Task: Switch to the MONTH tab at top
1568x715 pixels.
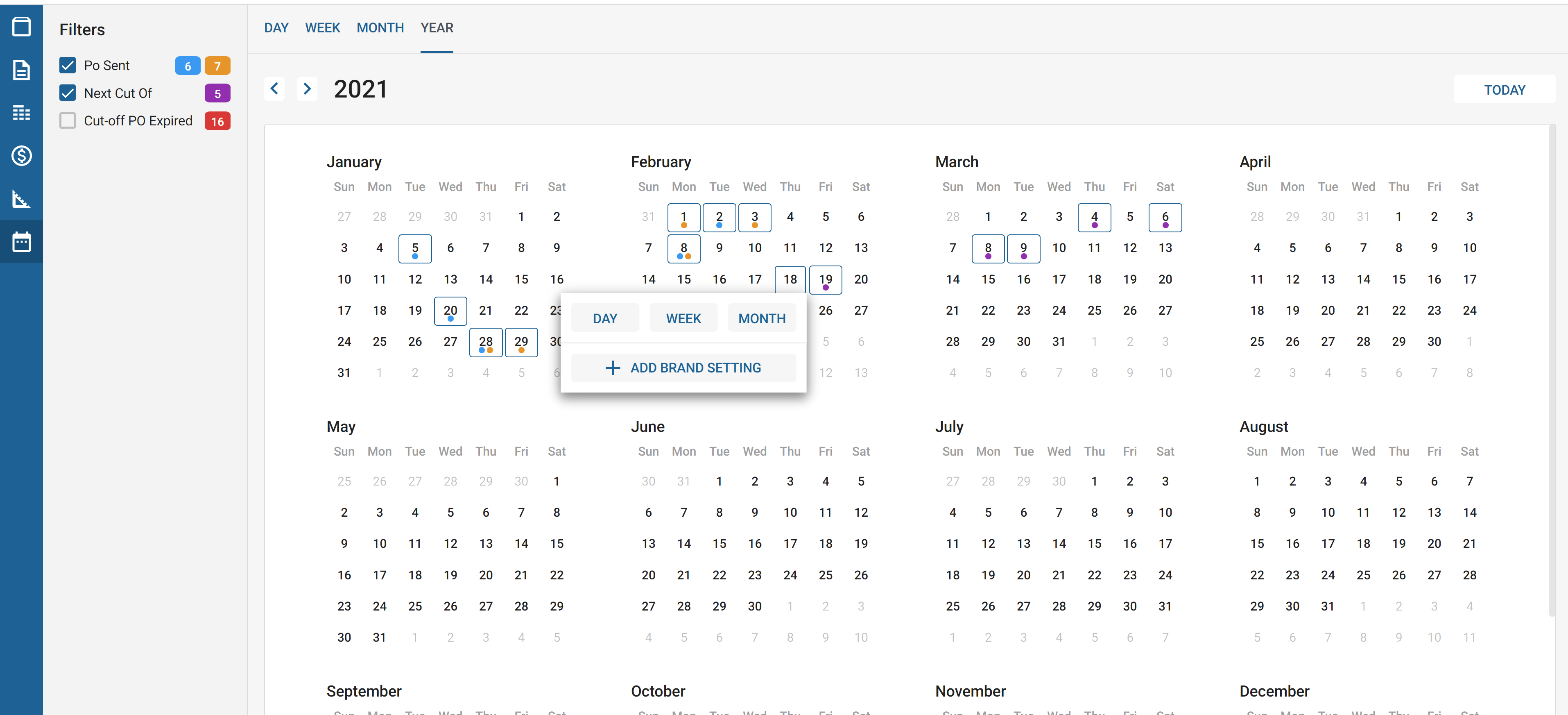Action: (x=380, y=28)
